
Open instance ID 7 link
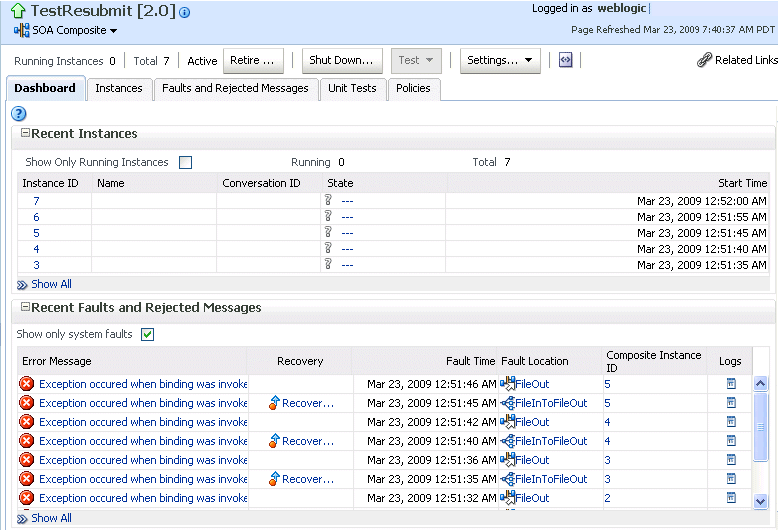[x=36, y=201]
